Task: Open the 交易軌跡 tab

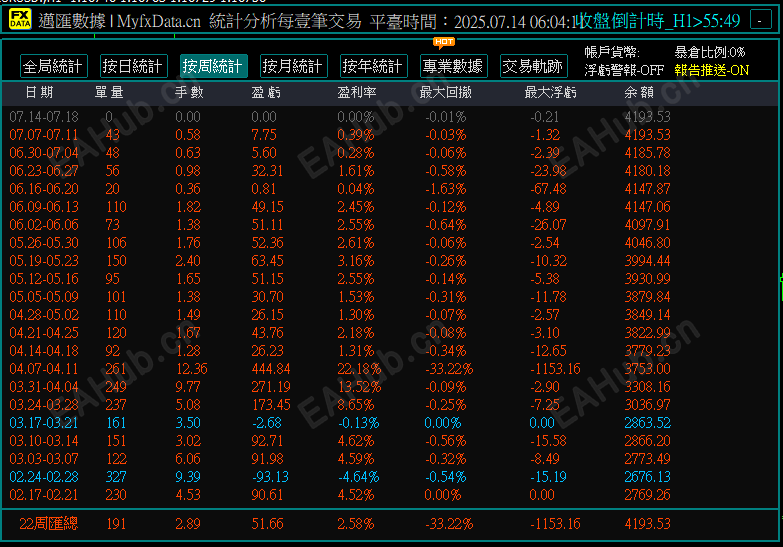Action: click(534, 66)
